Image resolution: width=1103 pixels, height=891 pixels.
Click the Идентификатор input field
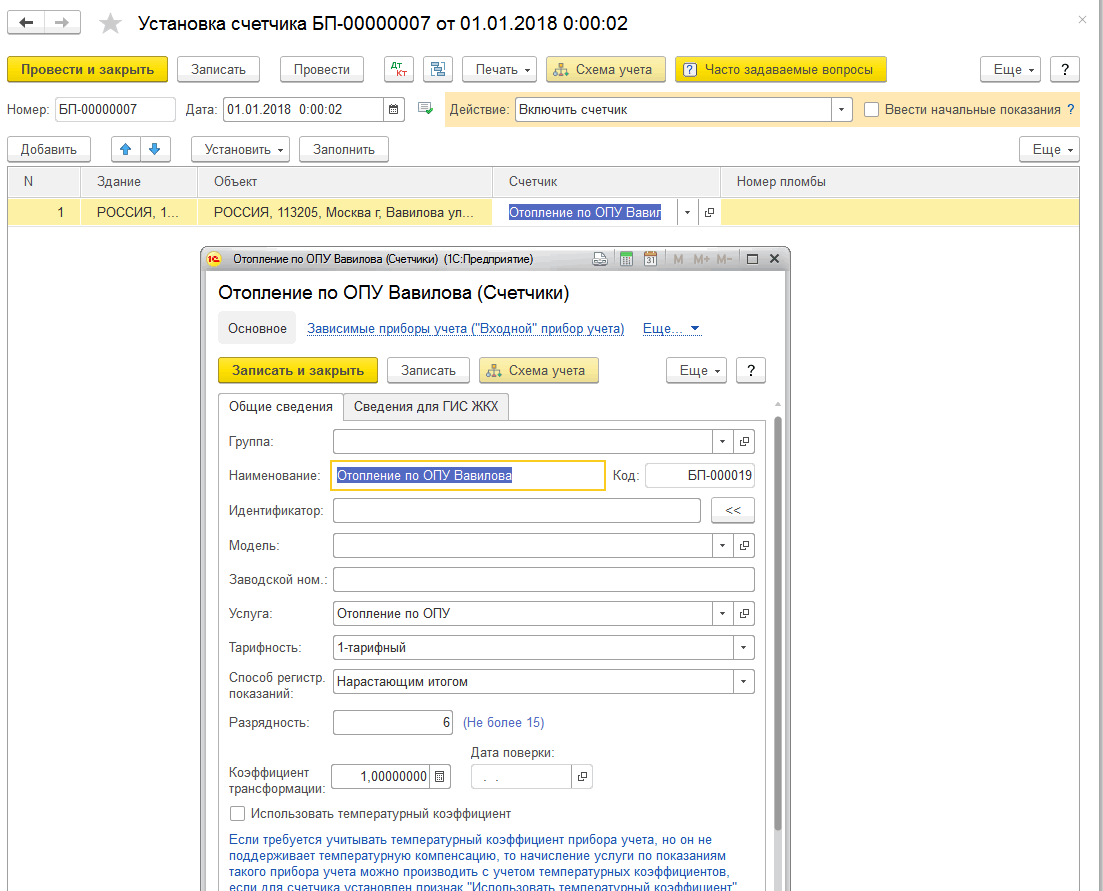517,511
